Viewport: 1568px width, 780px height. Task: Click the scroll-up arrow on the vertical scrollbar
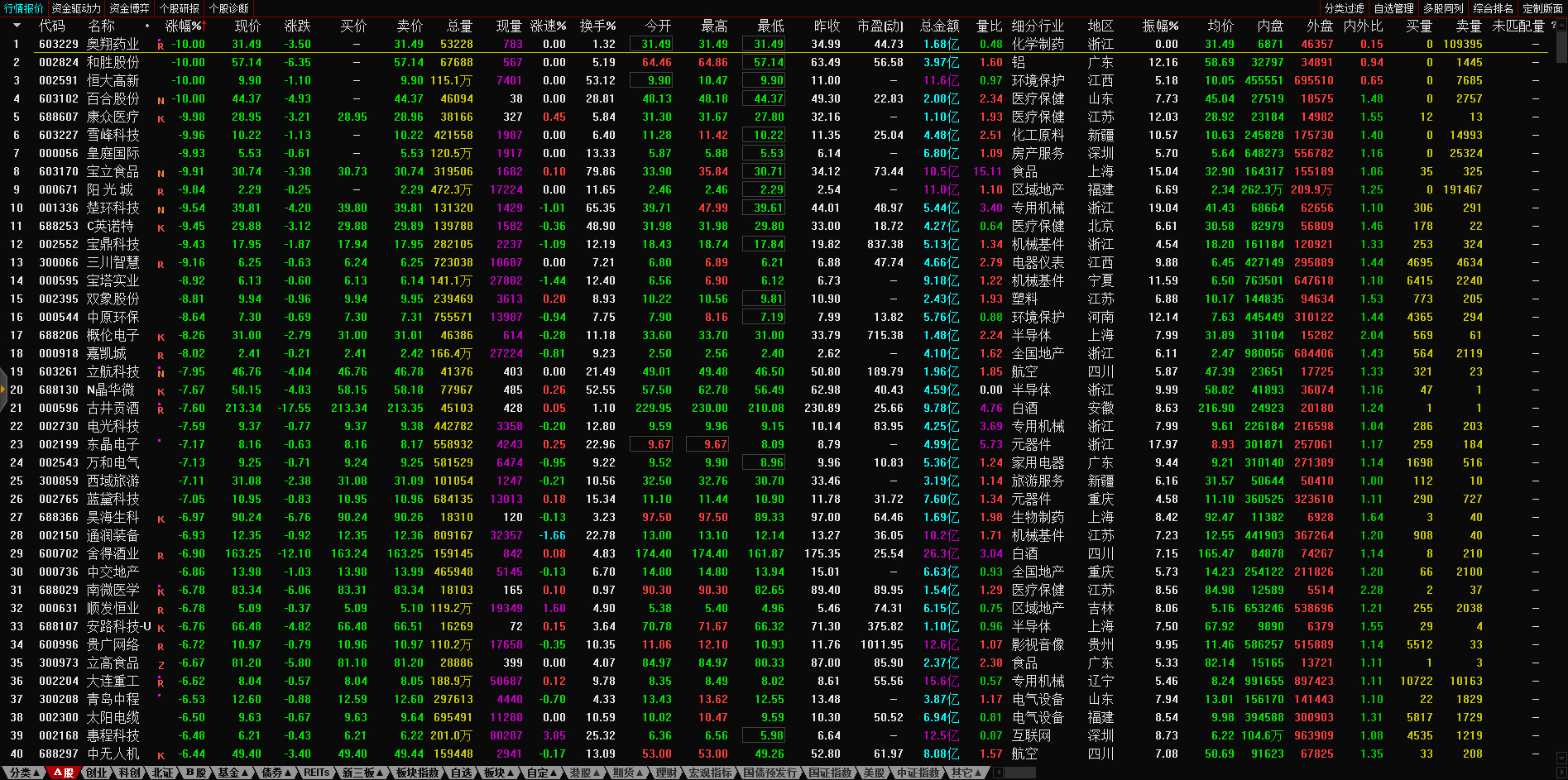[x=1561, y=24]
